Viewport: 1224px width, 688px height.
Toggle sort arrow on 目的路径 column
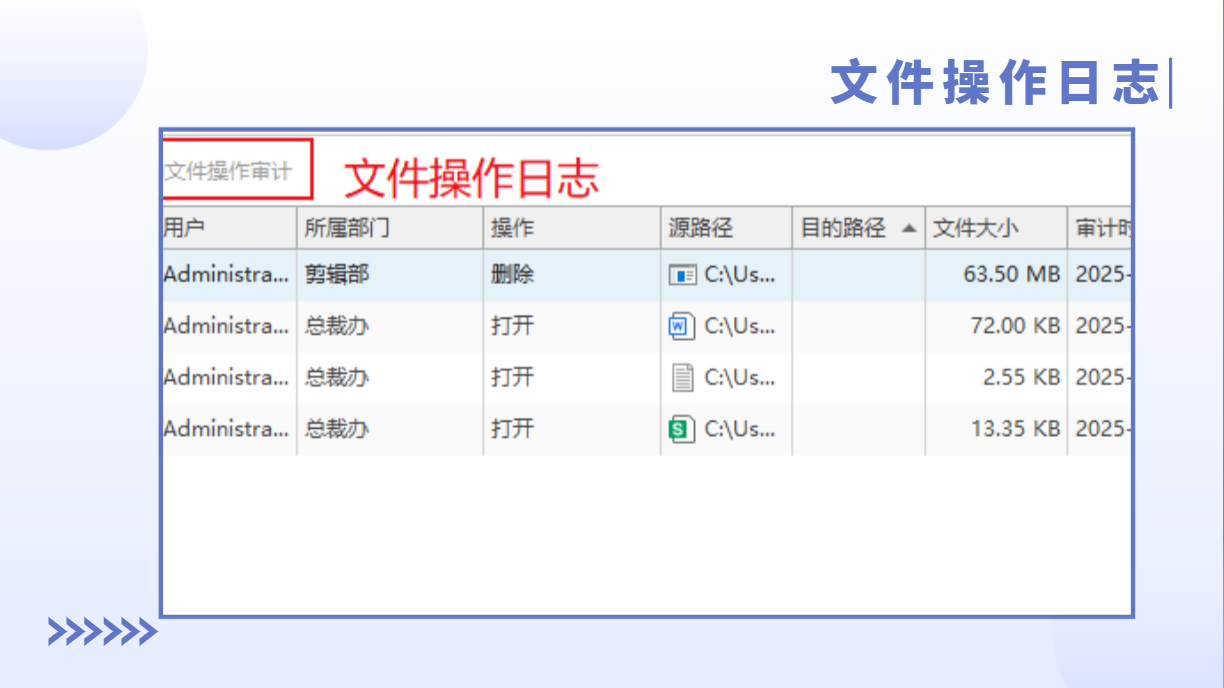908,228
